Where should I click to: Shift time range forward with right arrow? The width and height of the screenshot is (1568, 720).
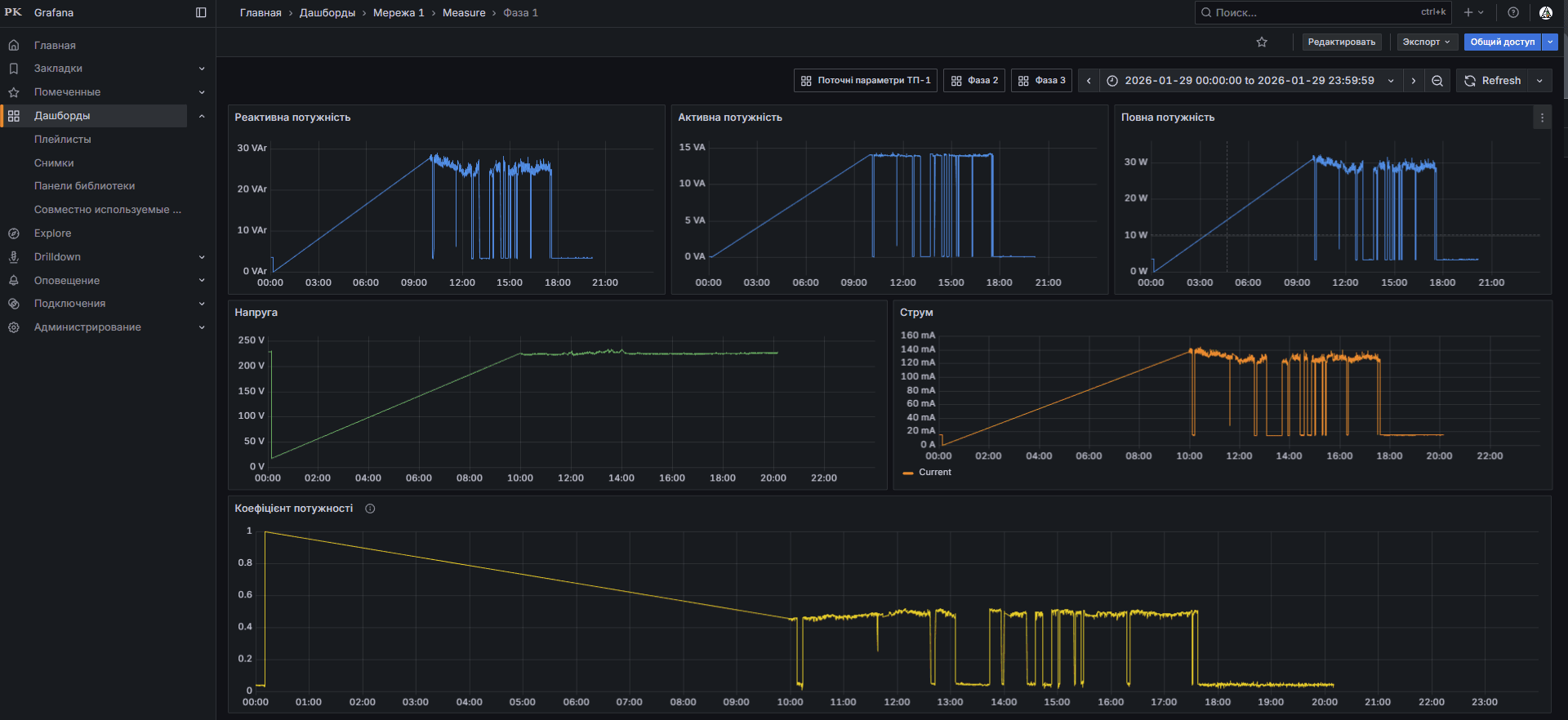pyautogui.click(x=1414, y=81)
